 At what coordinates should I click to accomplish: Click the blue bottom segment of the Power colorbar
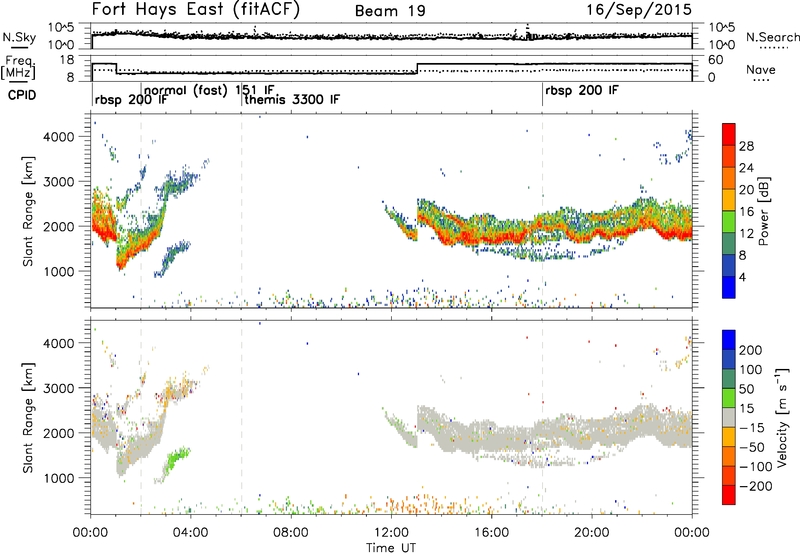pos(729,287)
